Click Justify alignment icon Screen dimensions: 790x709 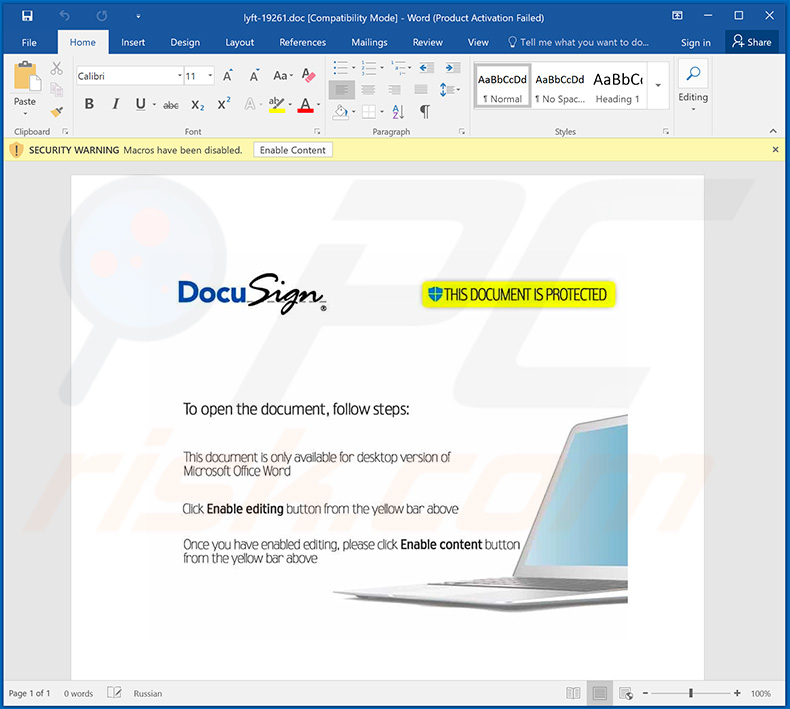pyautogui.click(x=421, y=90)
